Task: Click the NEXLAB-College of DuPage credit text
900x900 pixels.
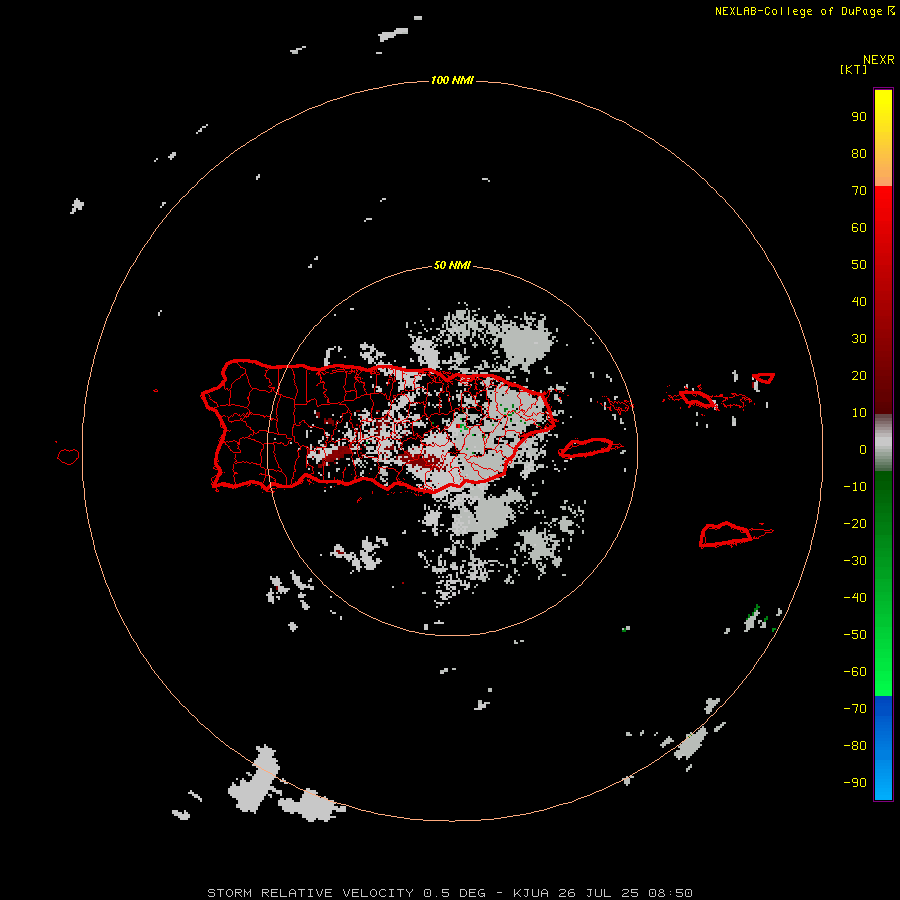Action: pos(798,11)
